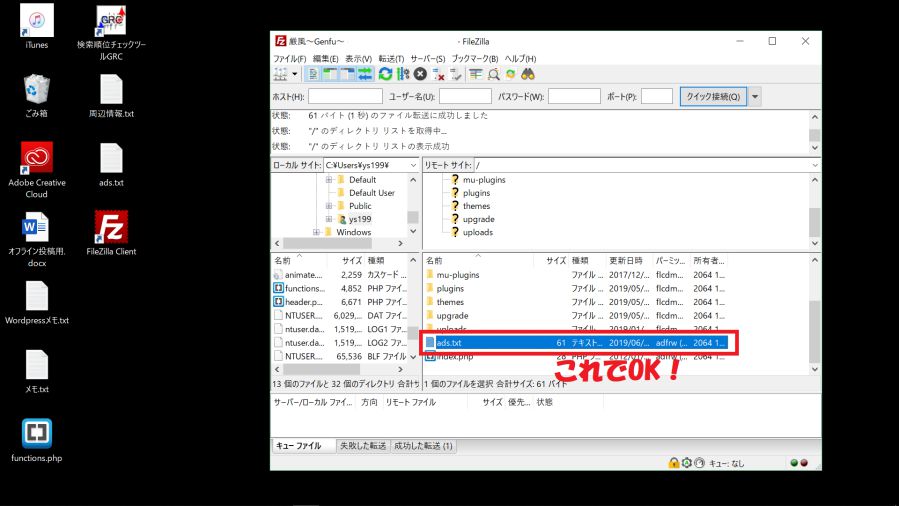Click the refresh file lists icon
The image size is (899, 506).
385,74
